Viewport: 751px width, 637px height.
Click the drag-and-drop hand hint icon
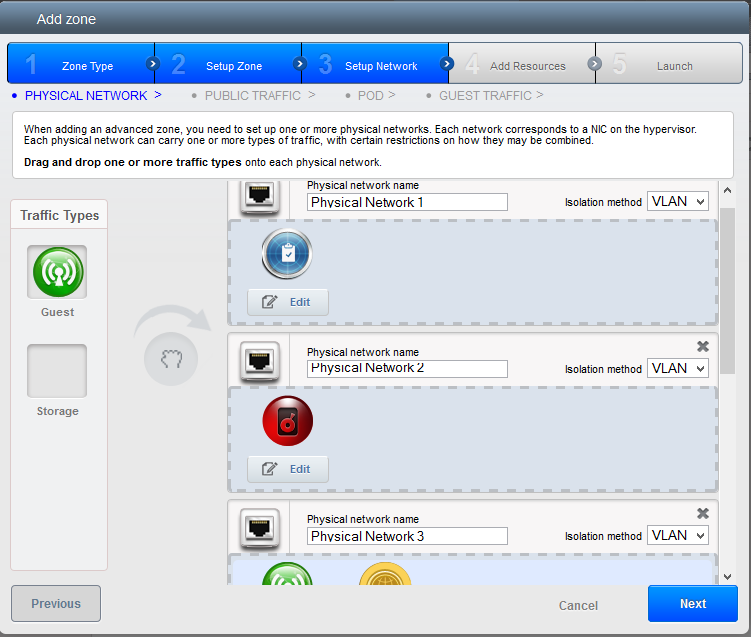click(171, 359)
